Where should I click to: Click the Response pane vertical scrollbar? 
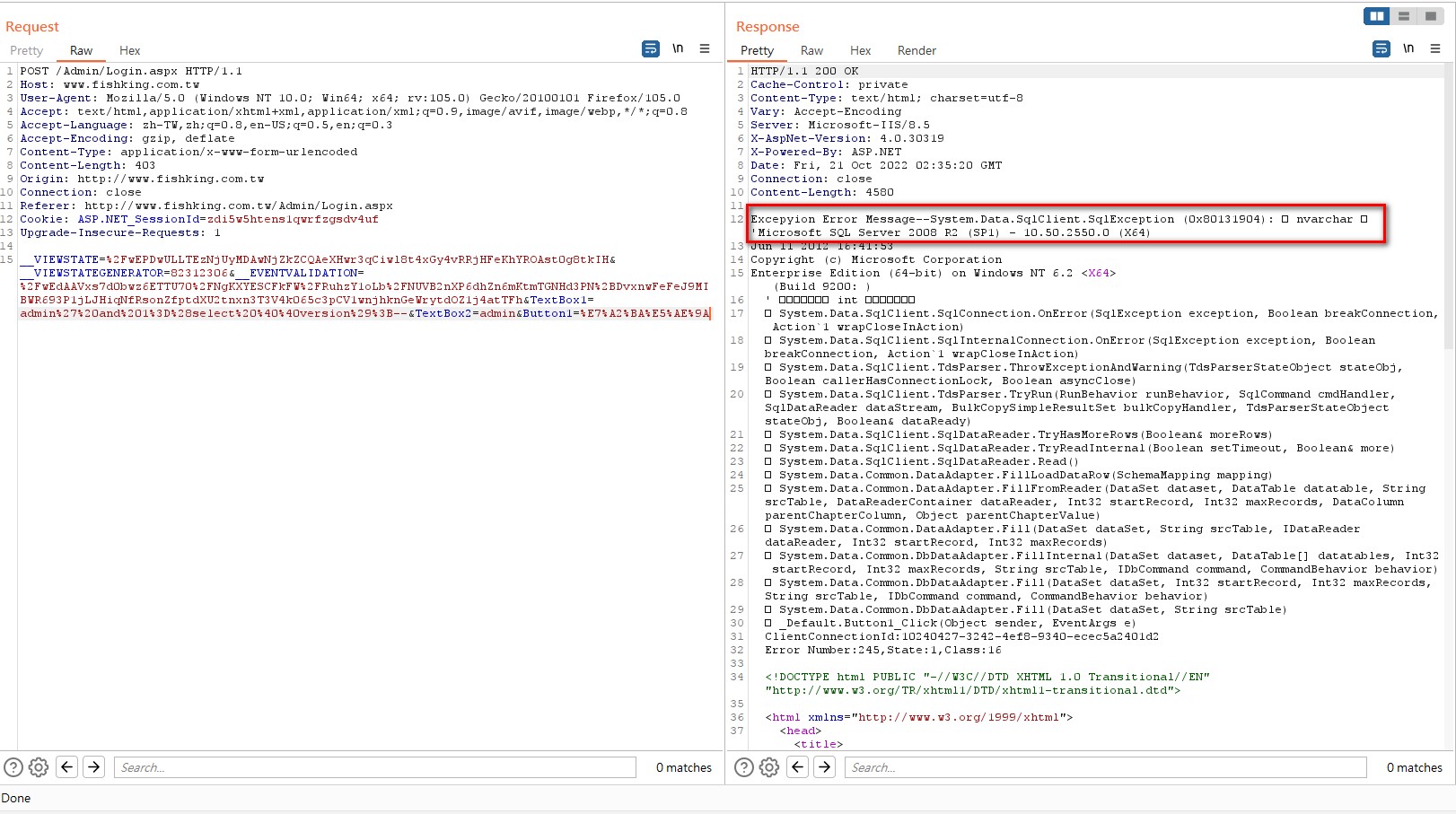1450,206
